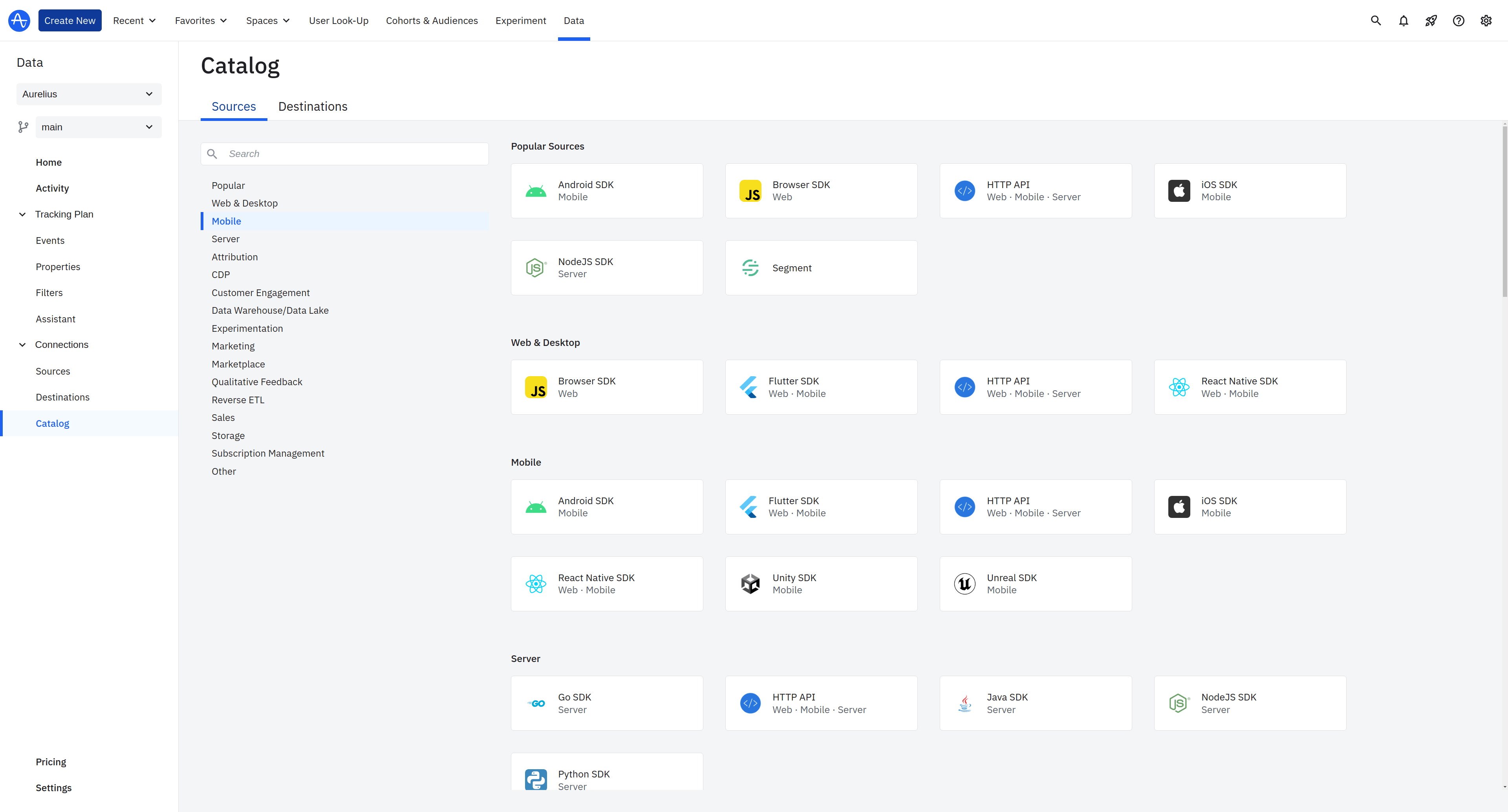
Task: Click the Android icon in Popular Sources
Action: (x=536, y=191)
